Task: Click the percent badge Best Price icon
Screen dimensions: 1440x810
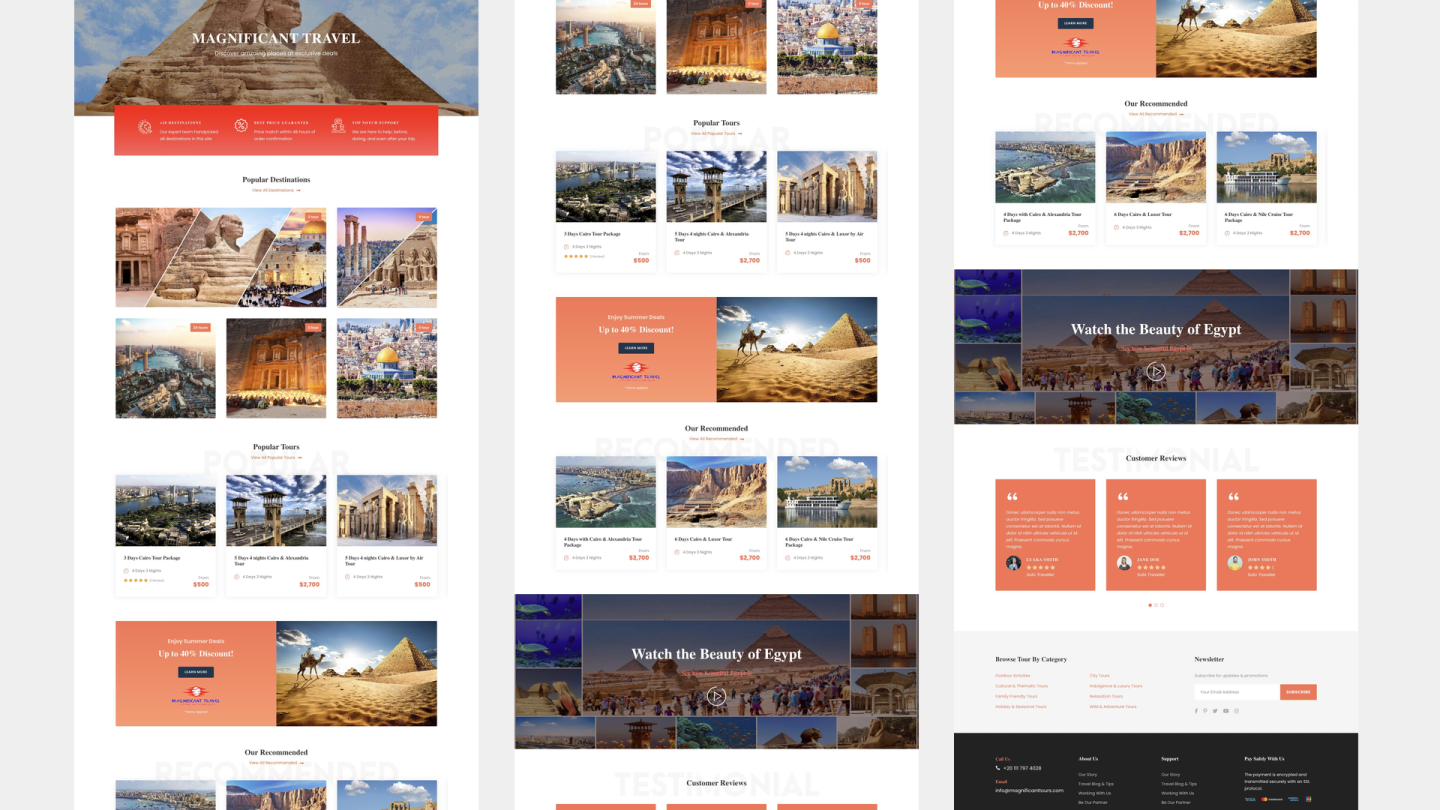Action: coord(241,125)
